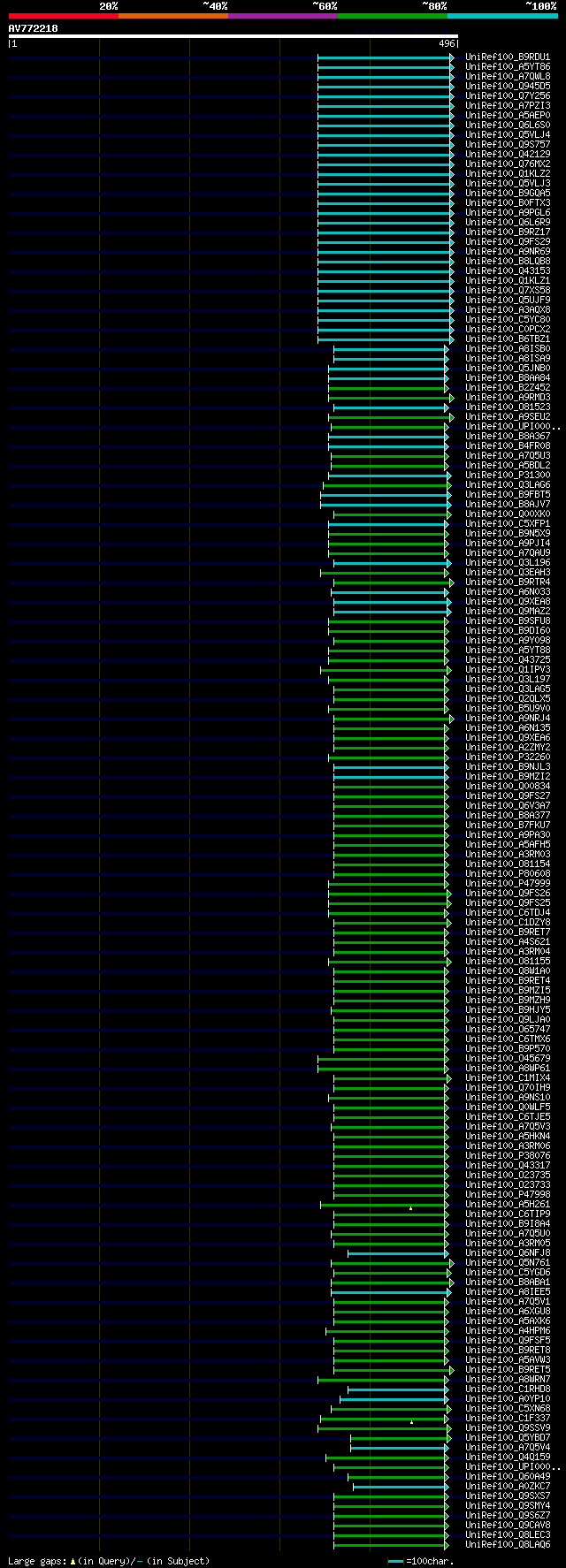Select the UniRef100_Q5VLJ4 label
Image resolution: width=566 pixels, height=1568 pixels.
(x=508, y=135)
